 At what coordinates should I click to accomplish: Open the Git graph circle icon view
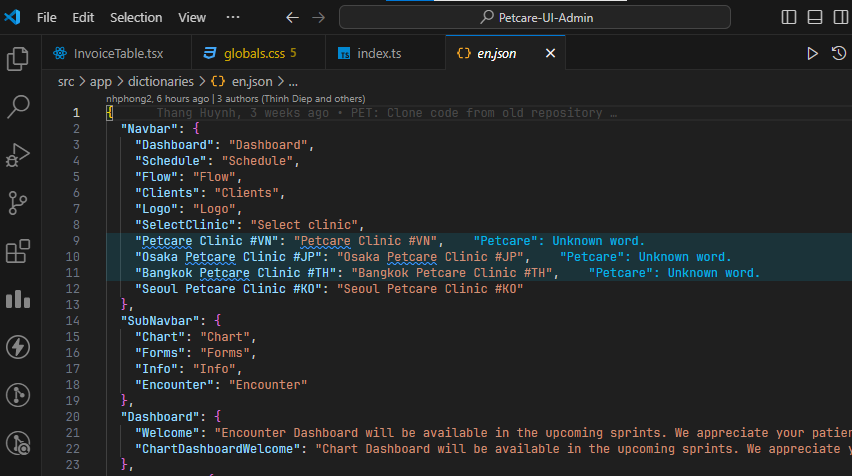pos(18,395)
